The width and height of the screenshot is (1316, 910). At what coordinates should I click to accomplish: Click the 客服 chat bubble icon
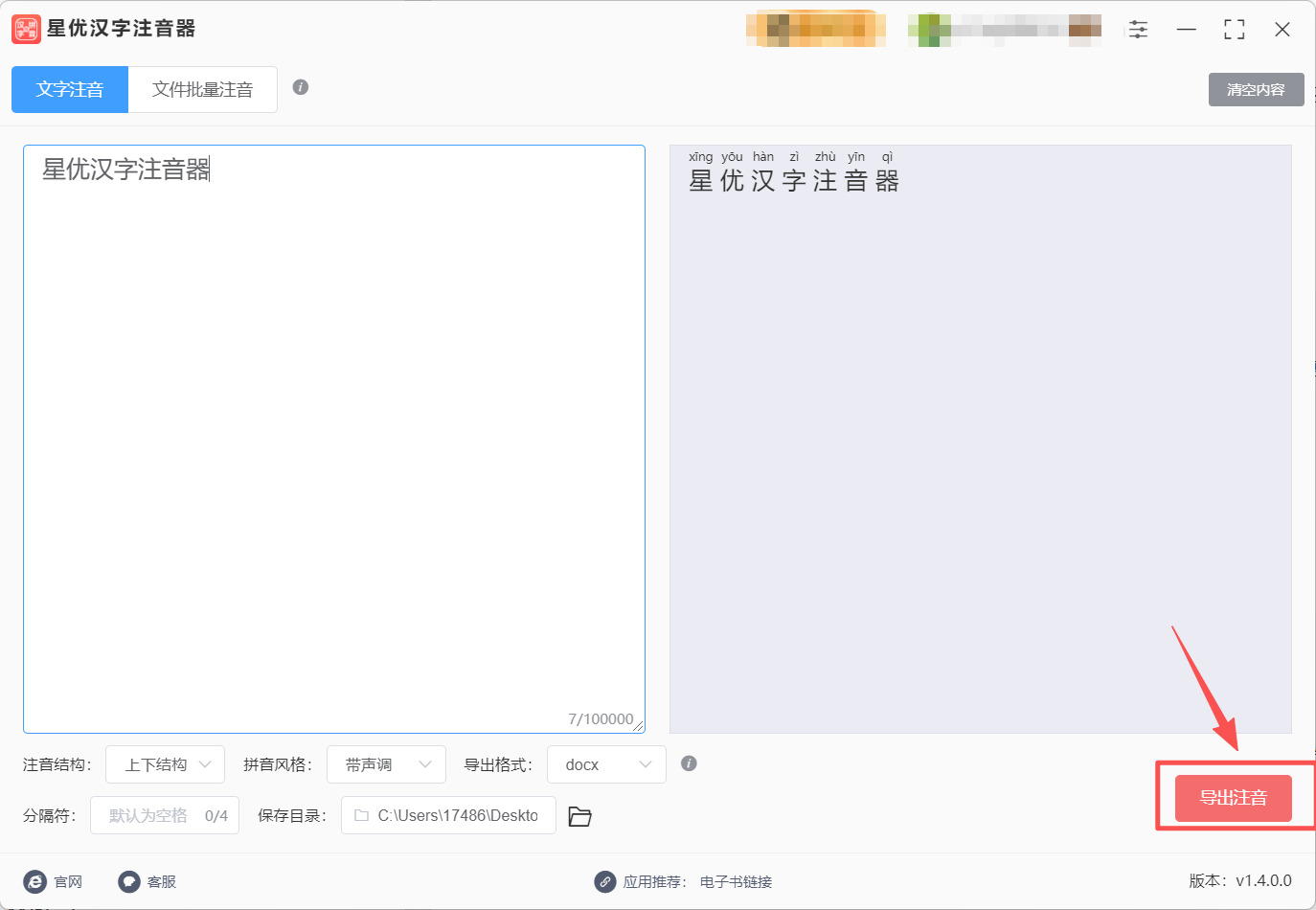(x=128, y=881)
